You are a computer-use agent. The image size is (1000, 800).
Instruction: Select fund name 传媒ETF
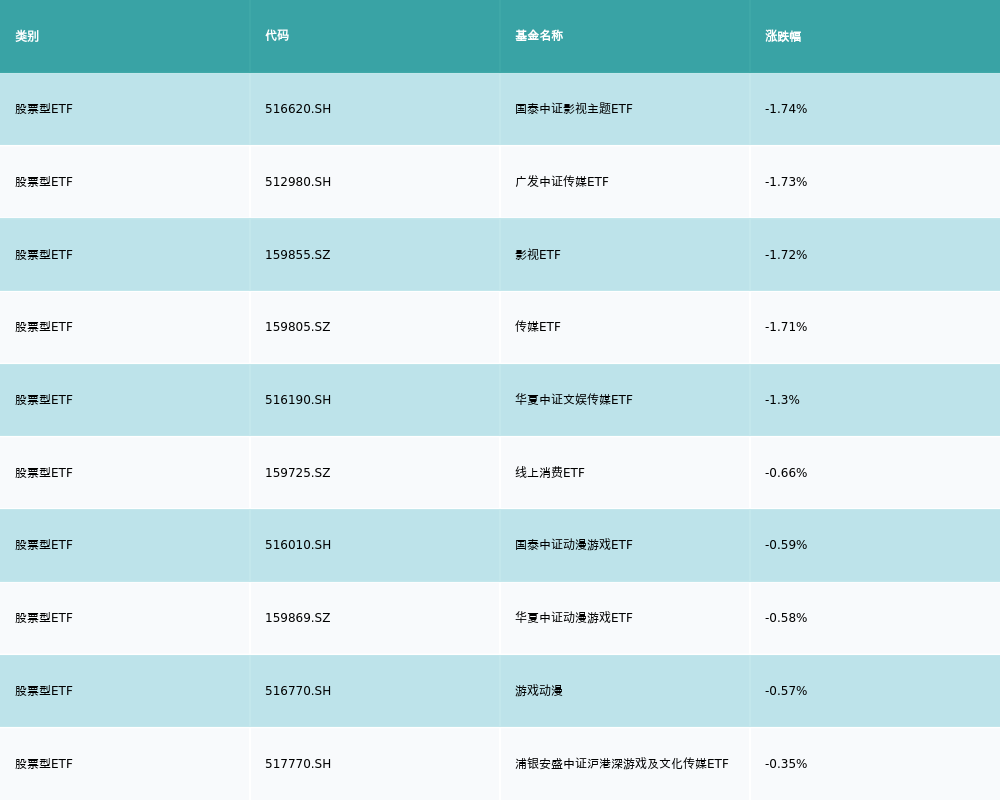pos(538,327)
